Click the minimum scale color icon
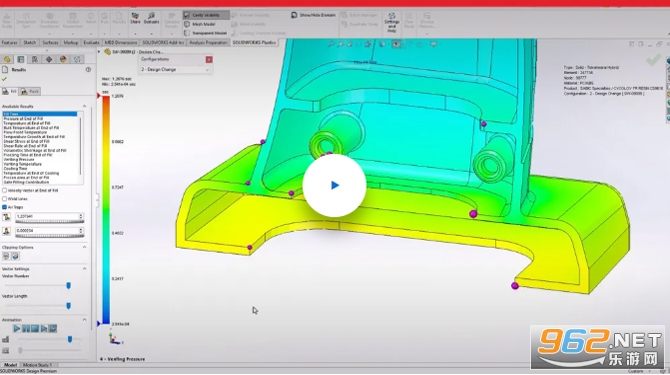The image size is (670, 375). pos(6,231)
